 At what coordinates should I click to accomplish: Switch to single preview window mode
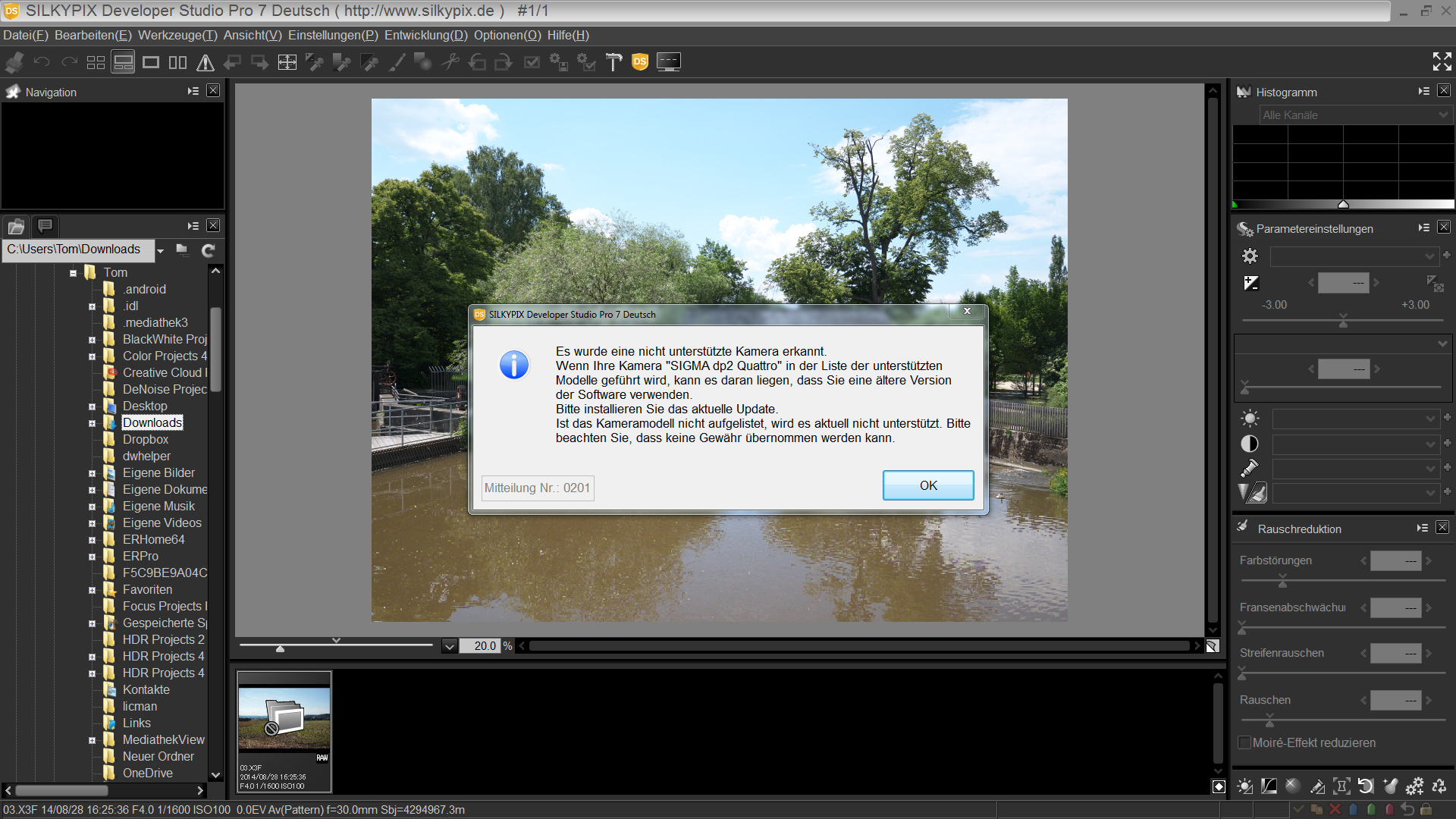pos(151,62)
